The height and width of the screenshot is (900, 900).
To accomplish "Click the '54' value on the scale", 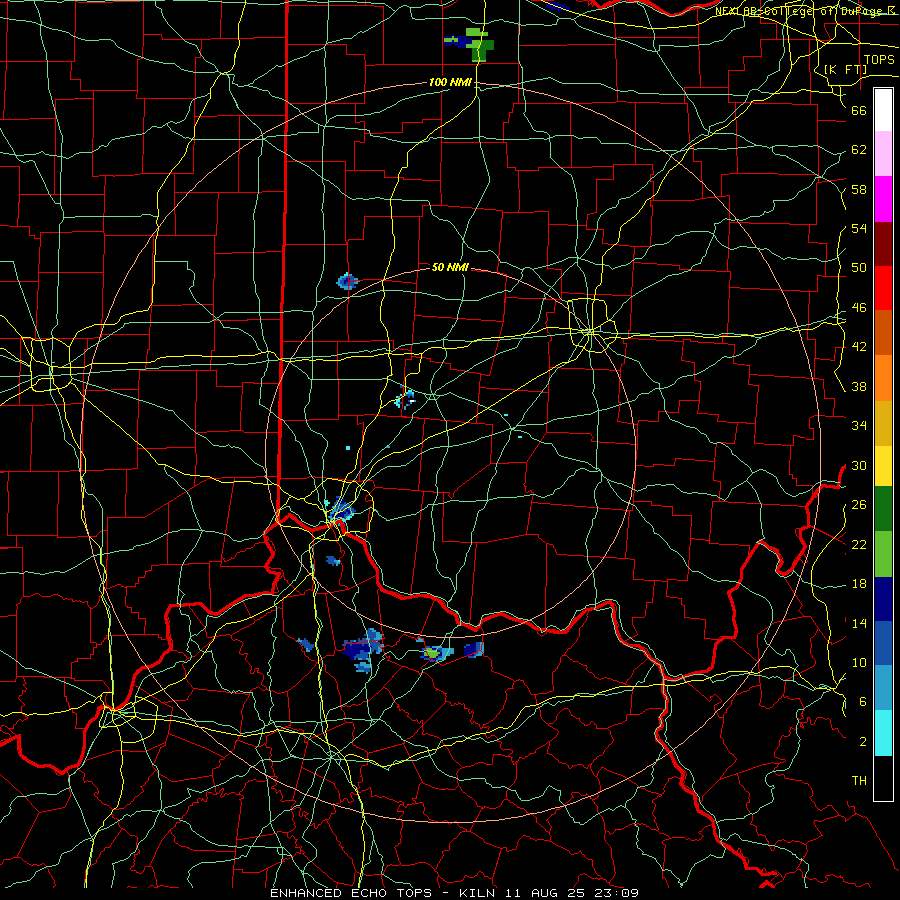I will click(x=859, y=228).
